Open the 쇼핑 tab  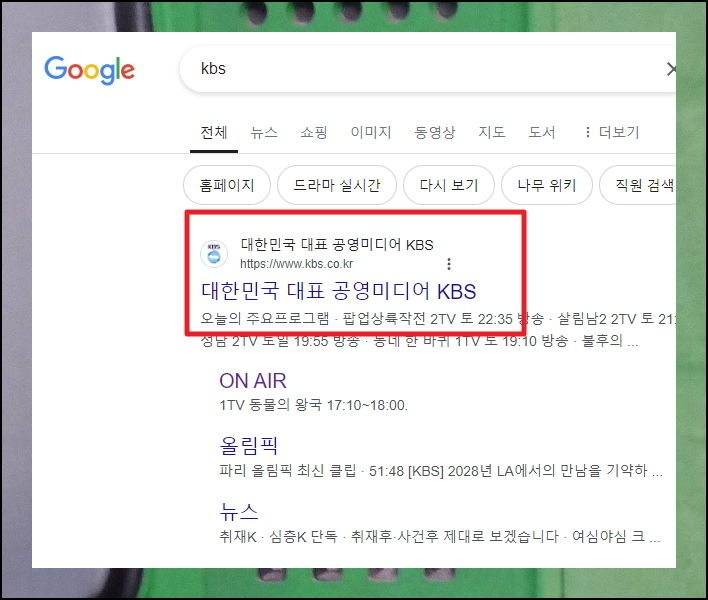[314, 133]
